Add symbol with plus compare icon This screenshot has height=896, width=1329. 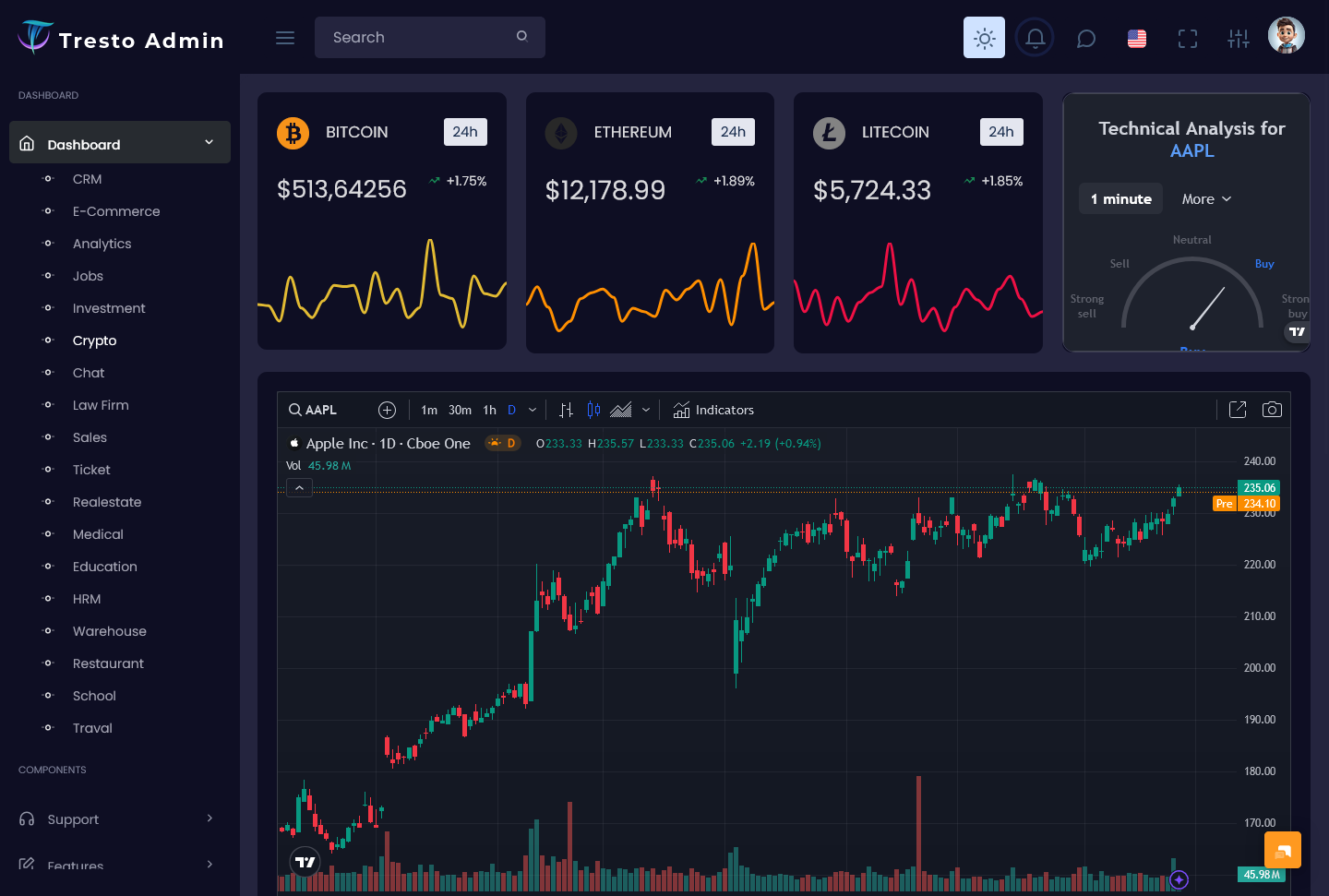(387, 410)
